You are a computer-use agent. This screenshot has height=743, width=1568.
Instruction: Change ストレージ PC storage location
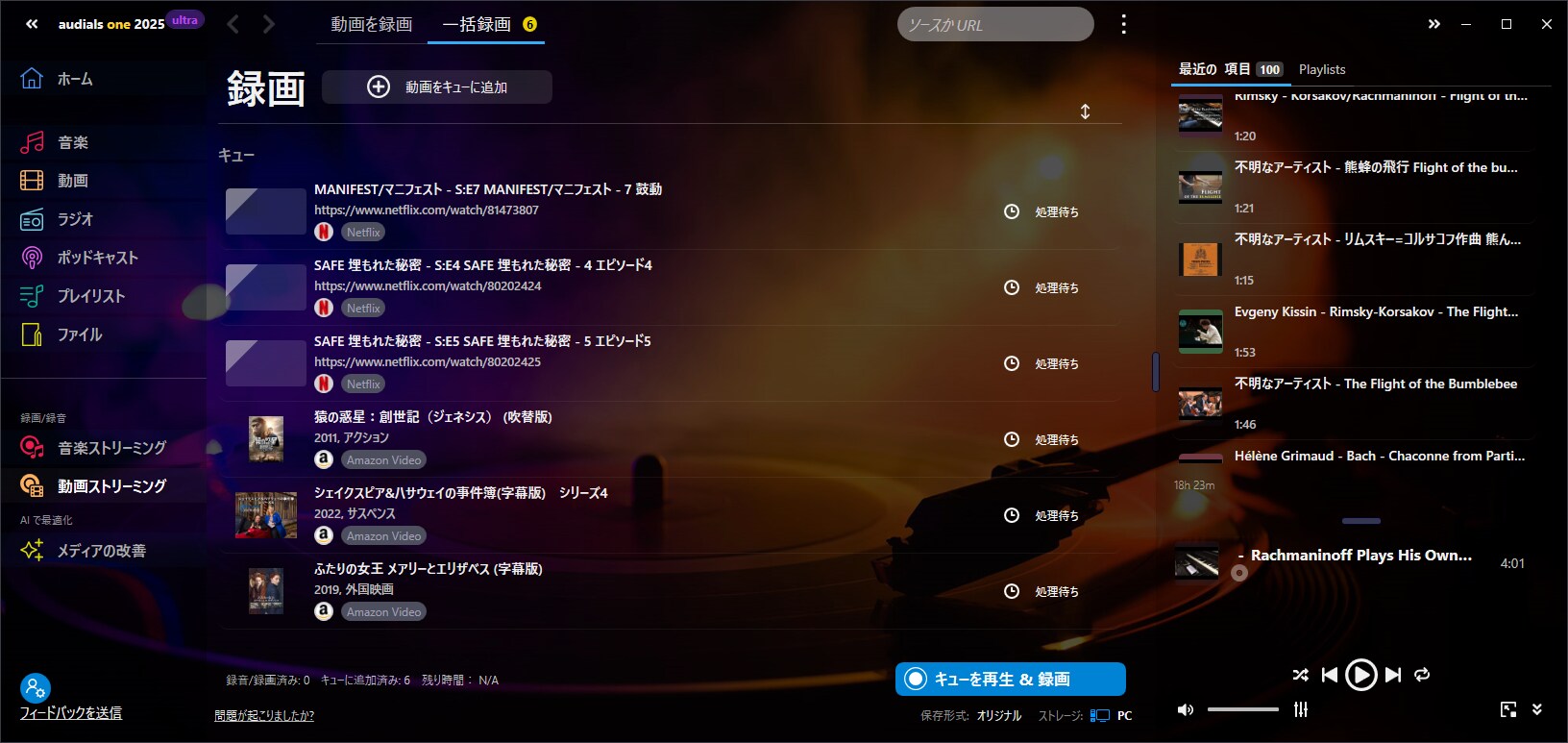point(1112,715)
